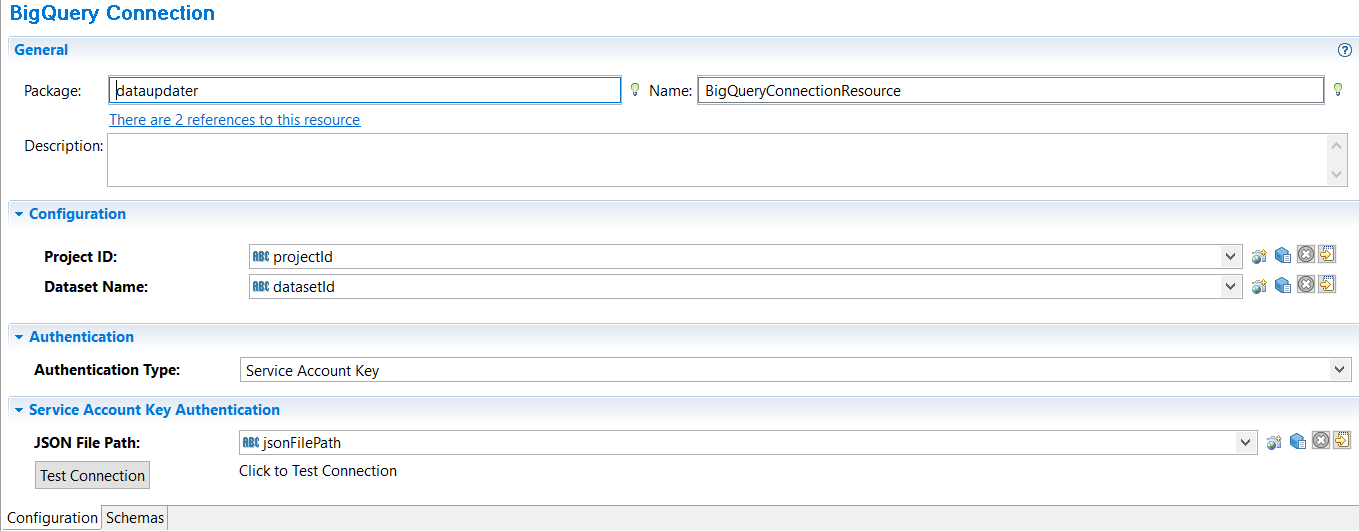Click the 'Click to Test Connection' status text

tap(318, 471)
